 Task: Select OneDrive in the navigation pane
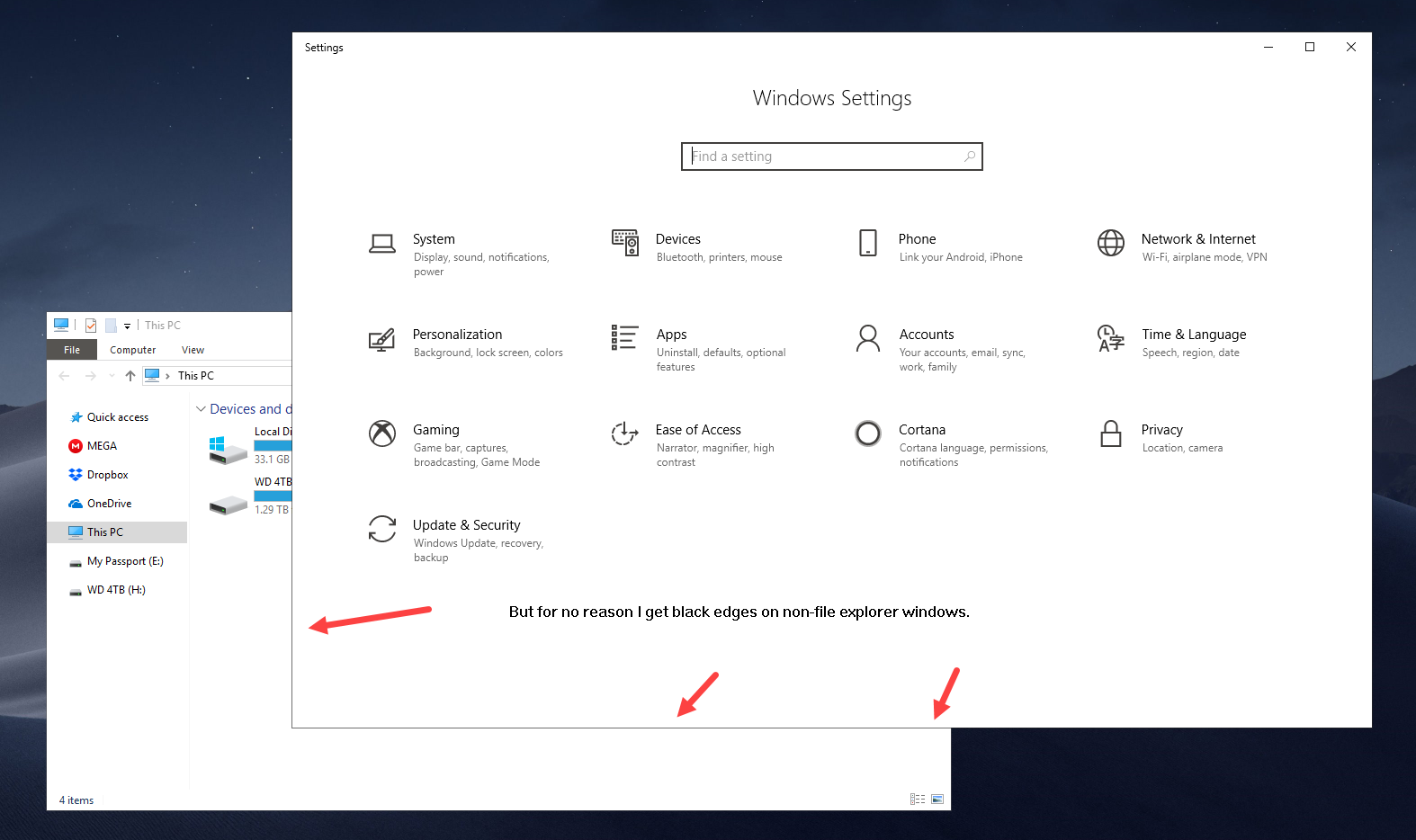click(x=101, y=504)
